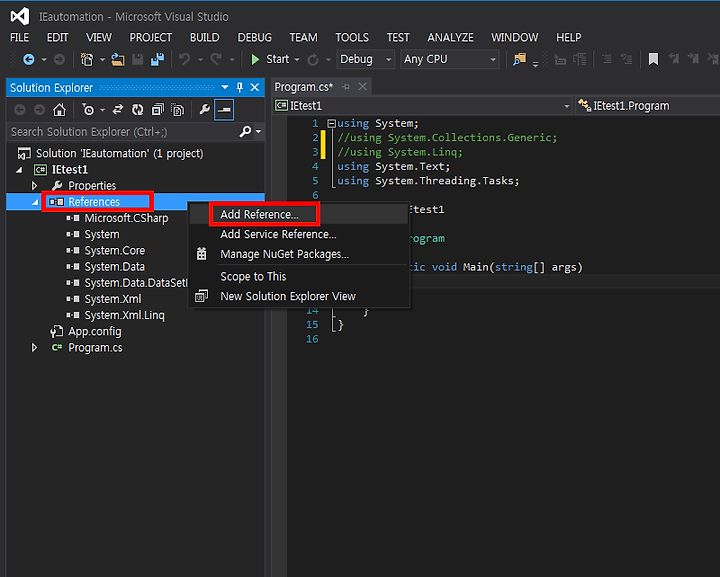Open the Start button dropdown arrow
720x577 pixels.
[297, 60]
